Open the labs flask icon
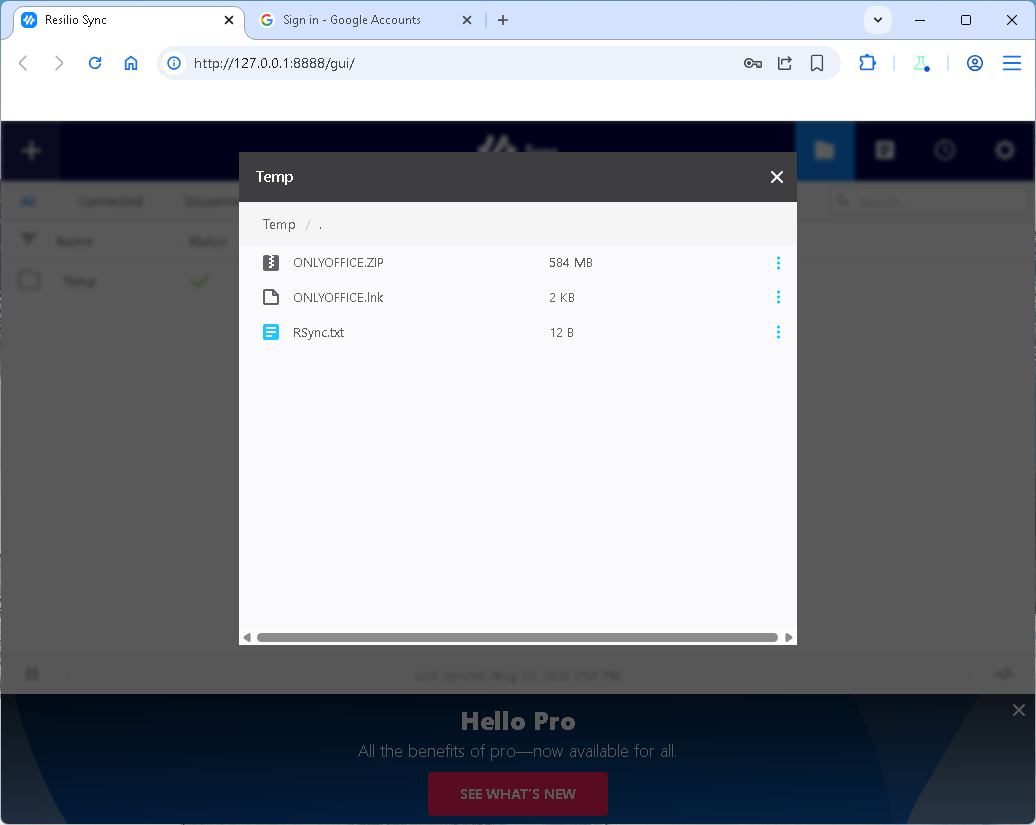This screenshot has width=1036, height=825. click(921, 63)
